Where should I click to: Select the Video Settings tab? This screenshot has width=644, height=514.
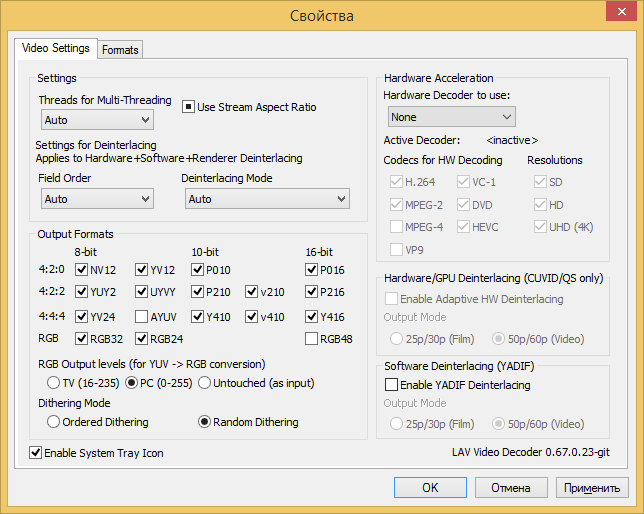pyautogui.click(x=56, y=48)
